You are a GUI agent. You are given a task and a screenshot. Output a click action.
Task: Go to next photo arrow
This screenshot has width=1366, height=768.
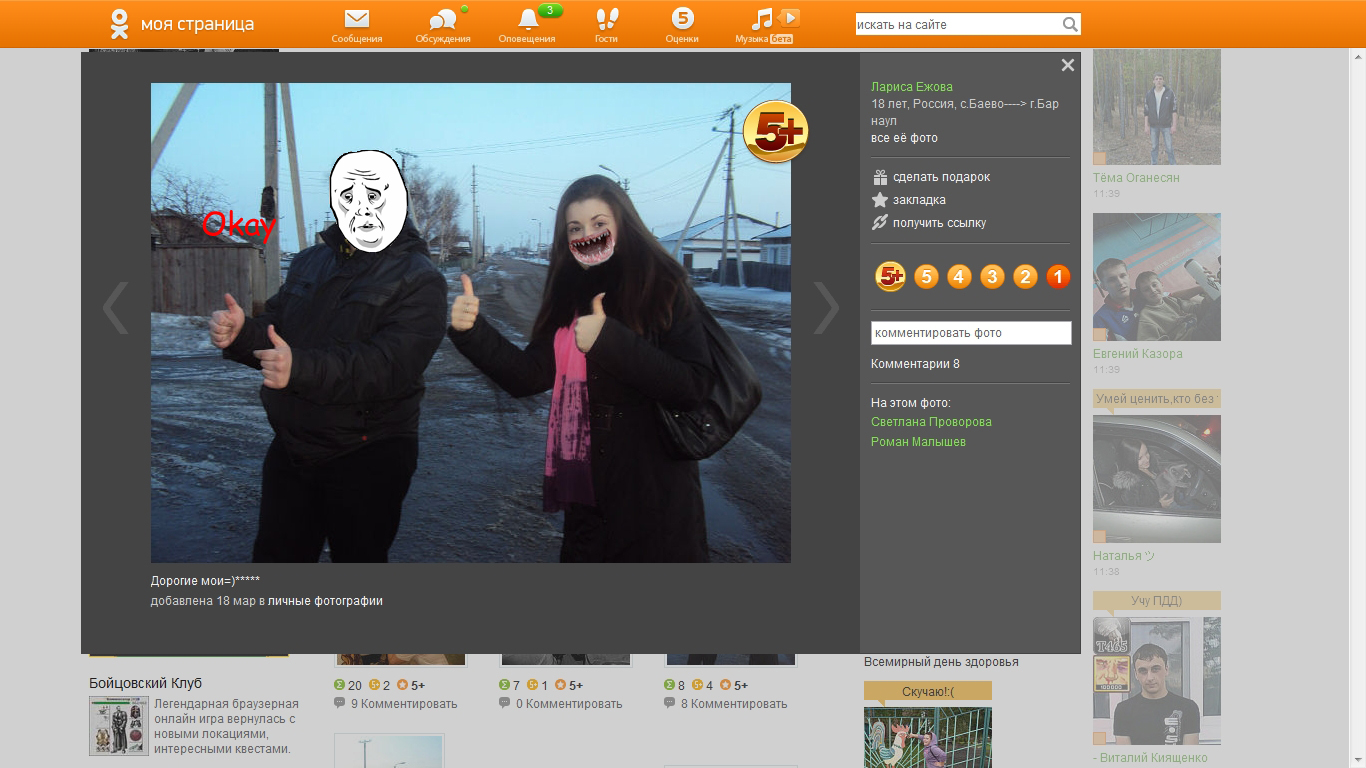point(826,307)
